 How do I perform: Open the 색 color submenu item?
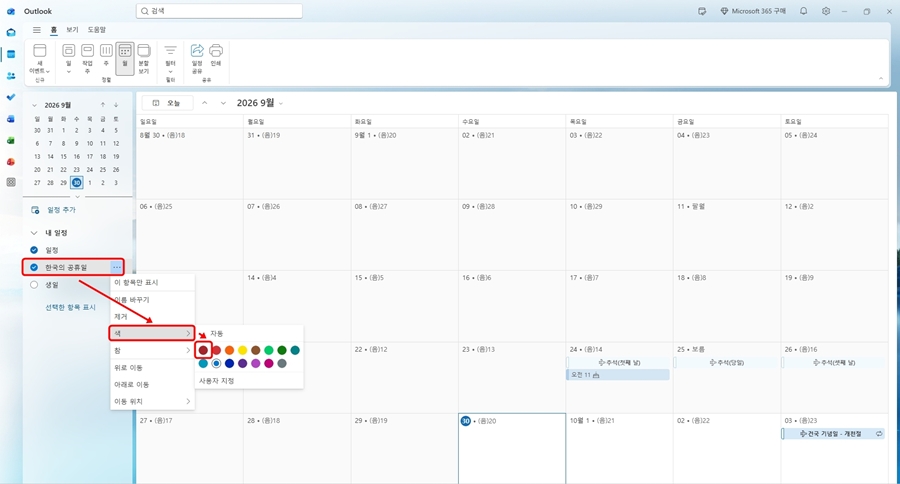tap(152, 333)
